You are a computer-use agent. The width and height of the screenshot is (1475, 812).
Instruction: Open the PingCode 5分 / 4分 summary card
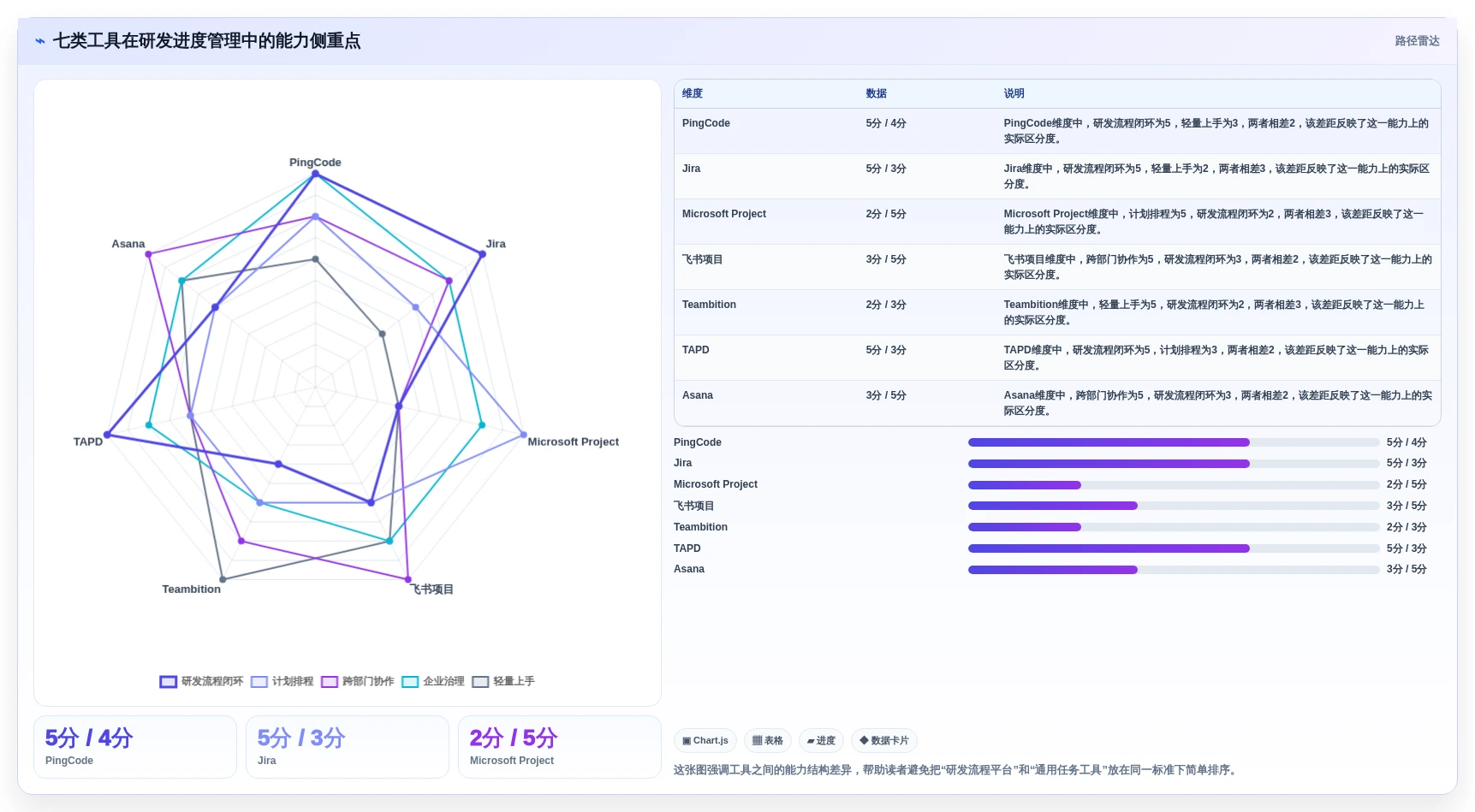[135, 747]
